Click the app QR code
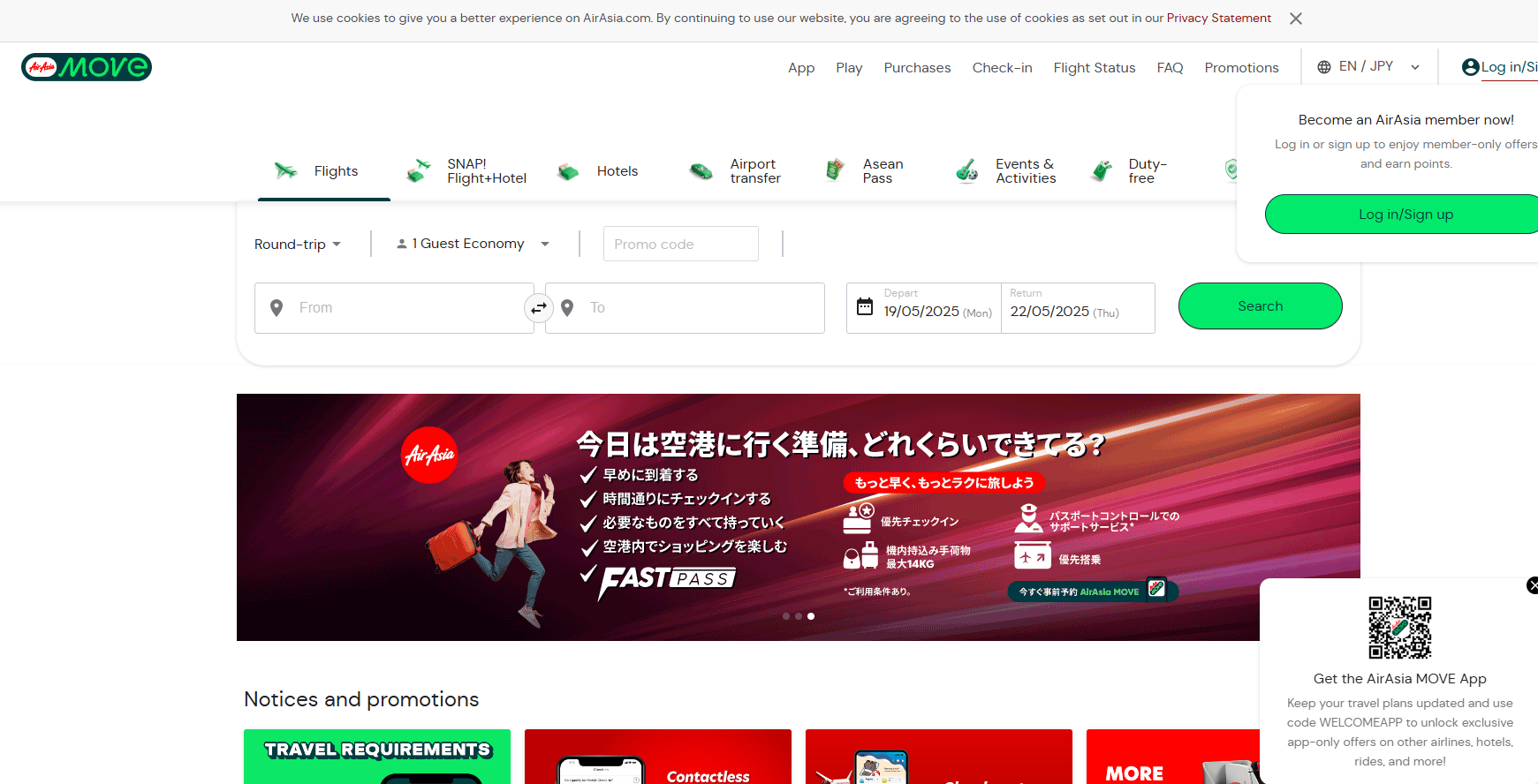Viewport: 1538px width, 784px height. click(1399, 628)
